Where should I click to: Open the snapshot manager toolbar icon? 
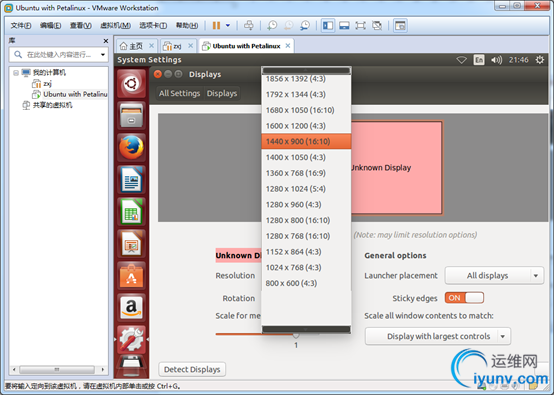click(x=305, y=25)
